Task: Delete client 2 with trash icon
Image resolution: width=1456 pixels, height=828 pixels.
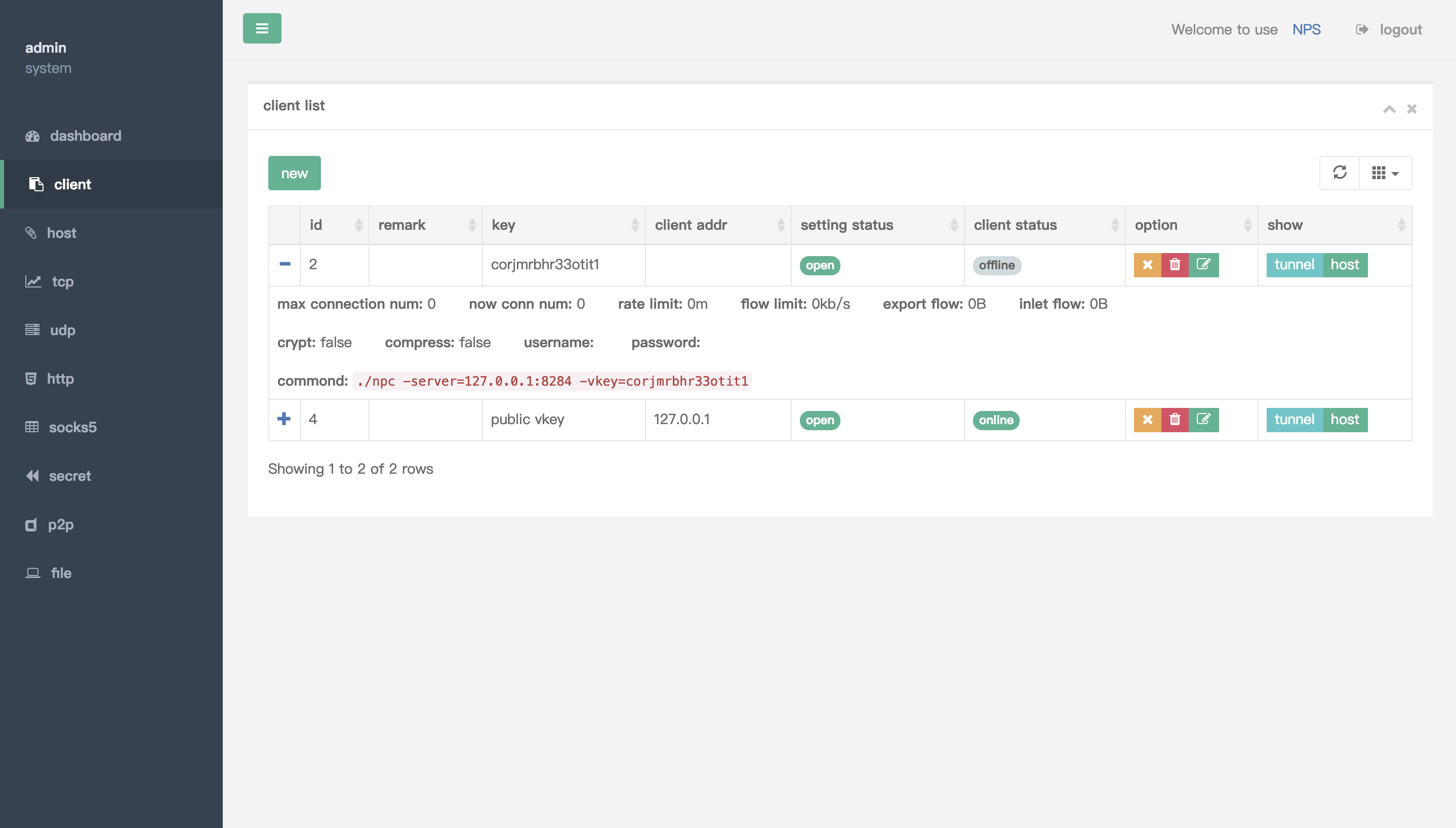Action: pos(1175,265)
